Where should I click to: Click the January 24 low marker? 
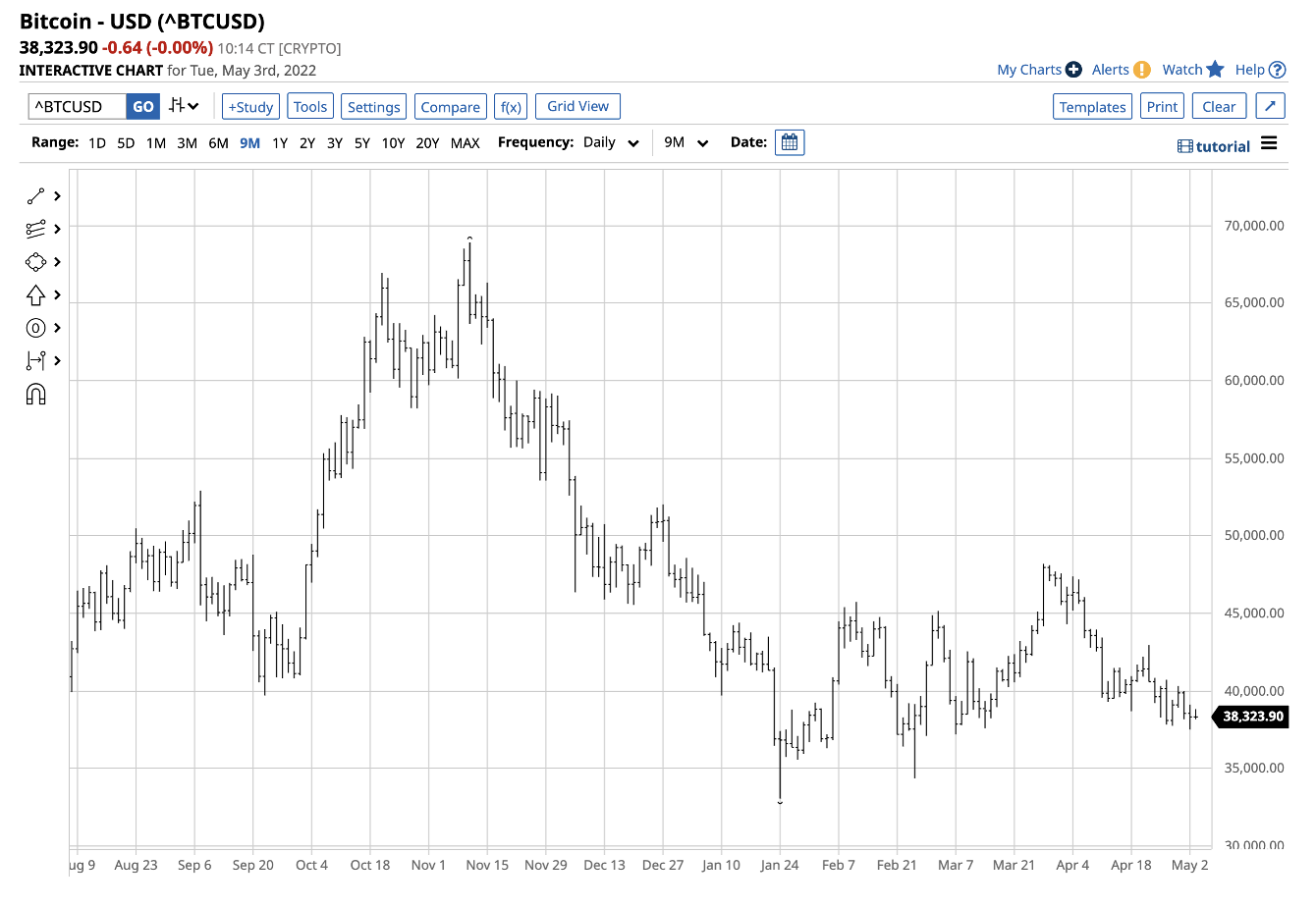(x=780, y=802)
